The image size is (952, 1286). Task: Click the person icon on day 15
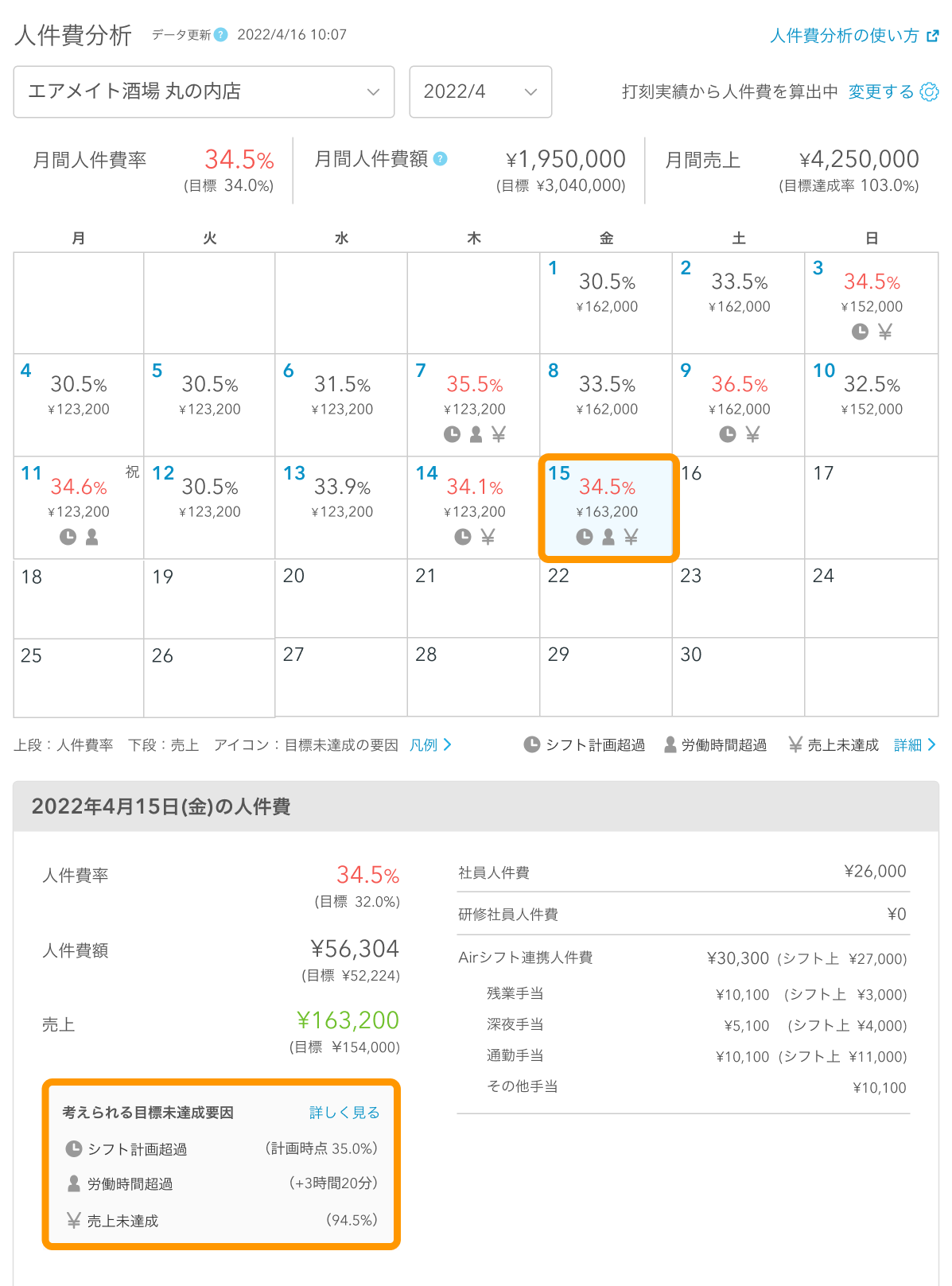click(x=608, y=537)
